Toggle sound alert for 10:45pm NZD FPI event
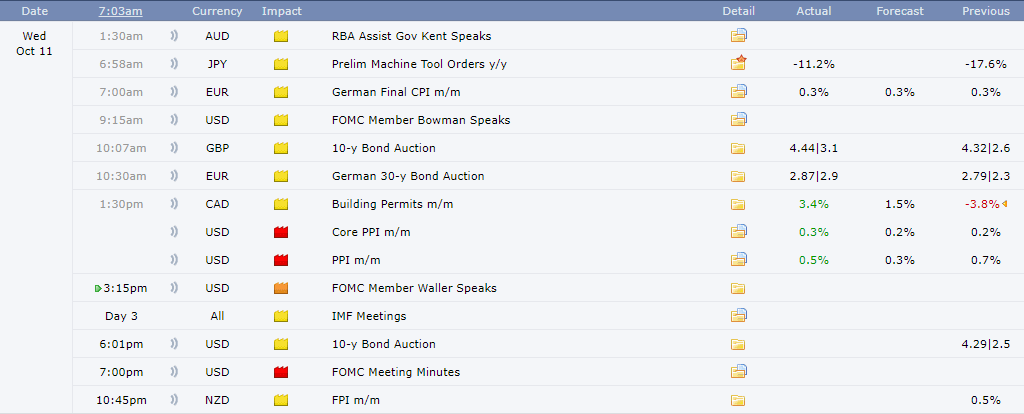1024x414 pixels. click(x=174, y=400)
